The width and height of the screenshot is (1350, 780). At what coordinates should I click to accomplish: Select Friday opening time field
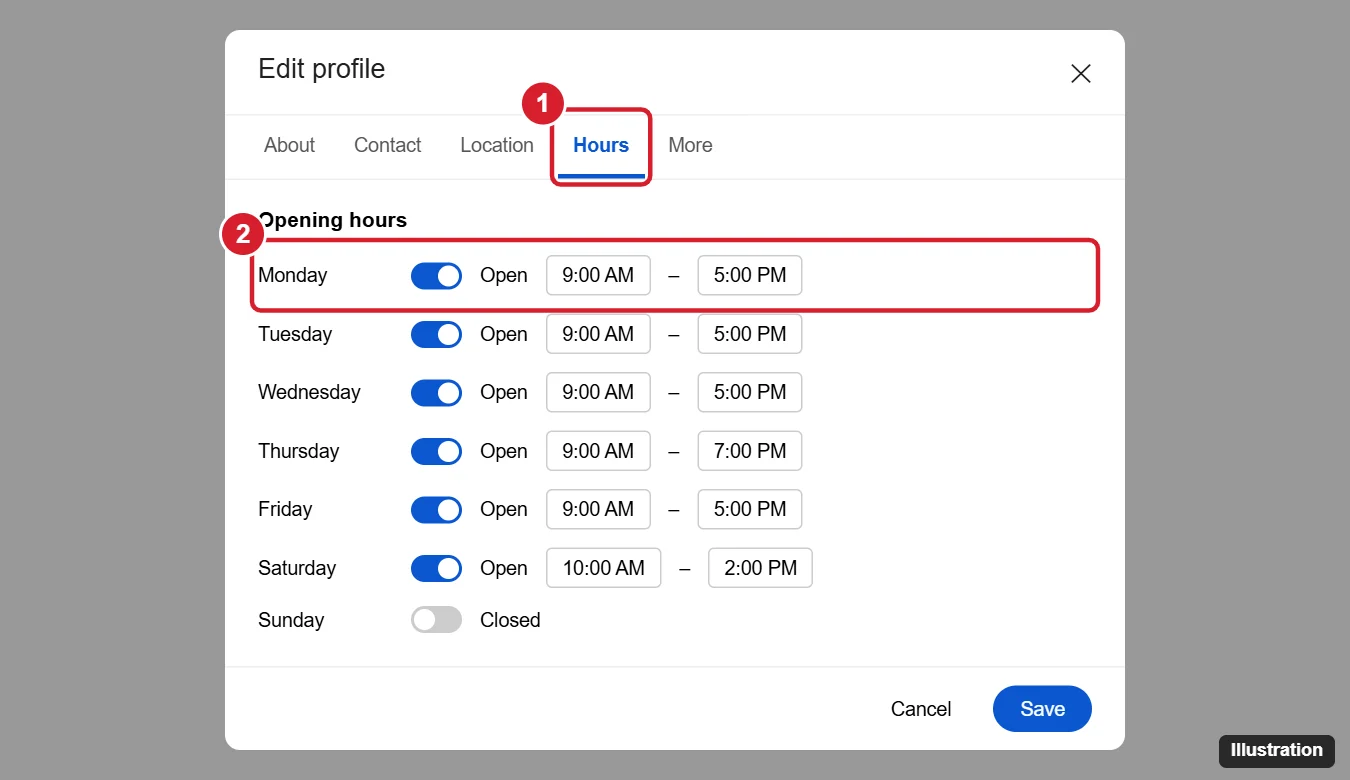[x=598, y=509]
